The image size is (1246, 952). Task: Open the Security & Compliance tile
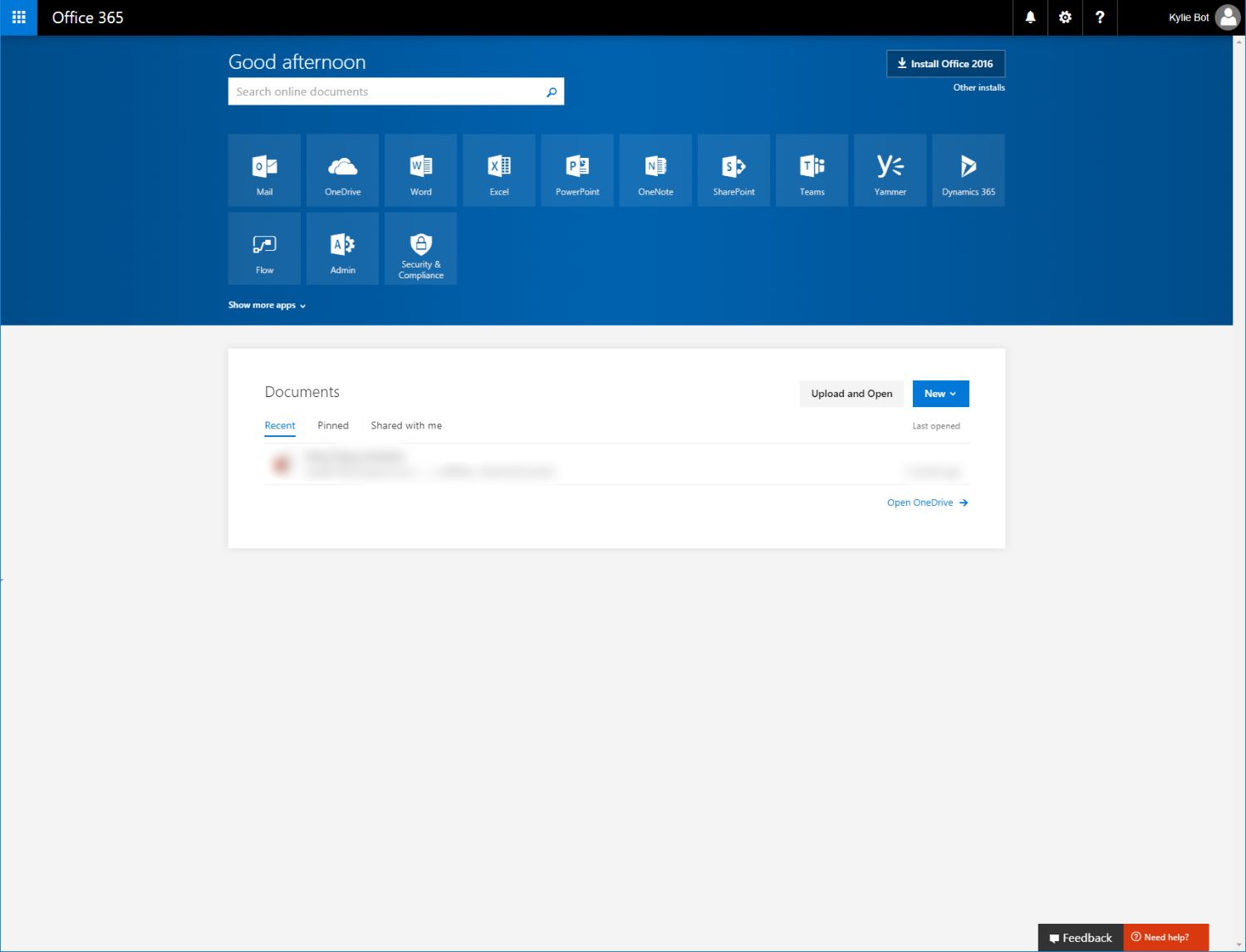tap(420, 248)
